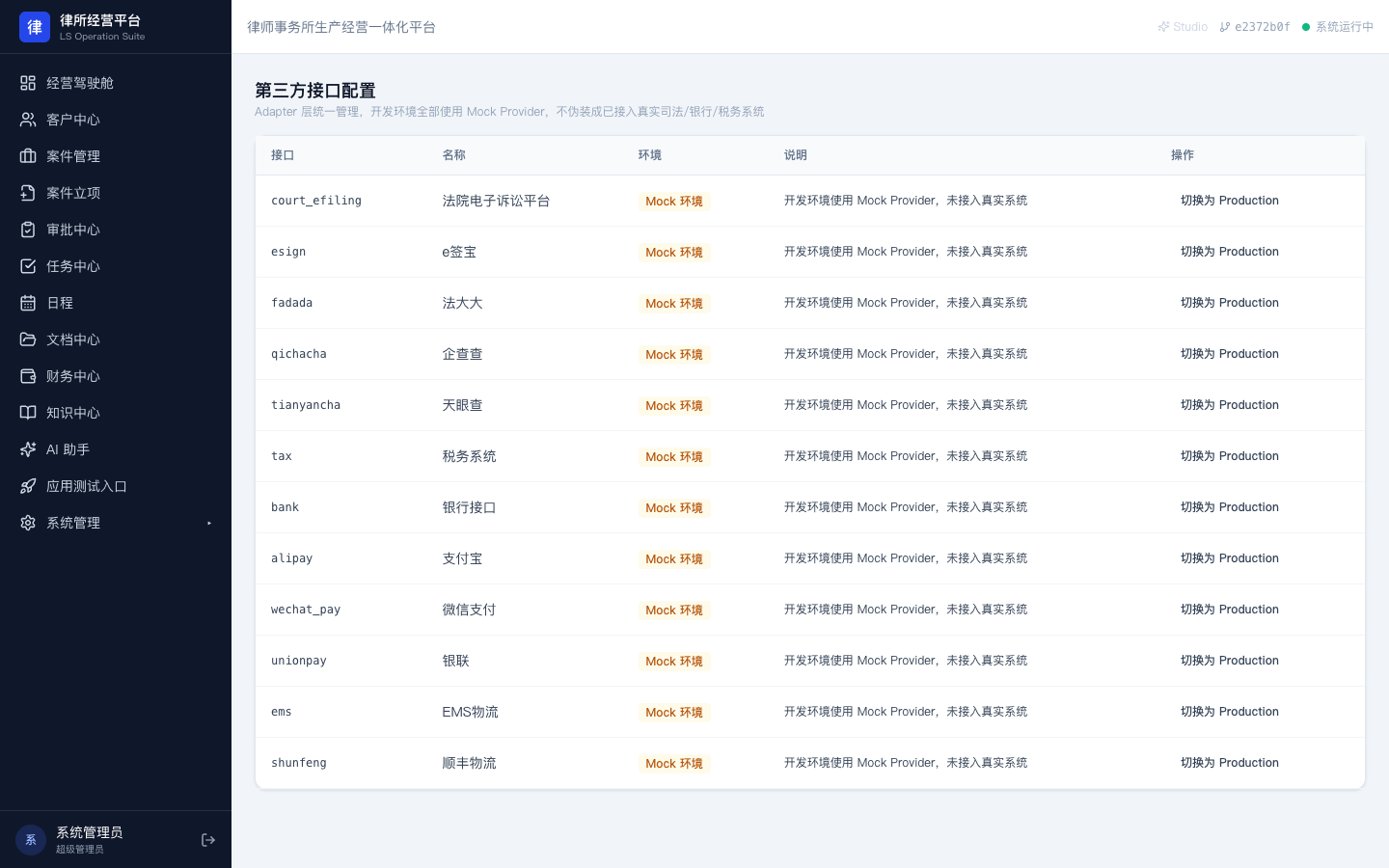
Task: Click the e2372b0f commit badge
Action: [x=1255, y=27]
